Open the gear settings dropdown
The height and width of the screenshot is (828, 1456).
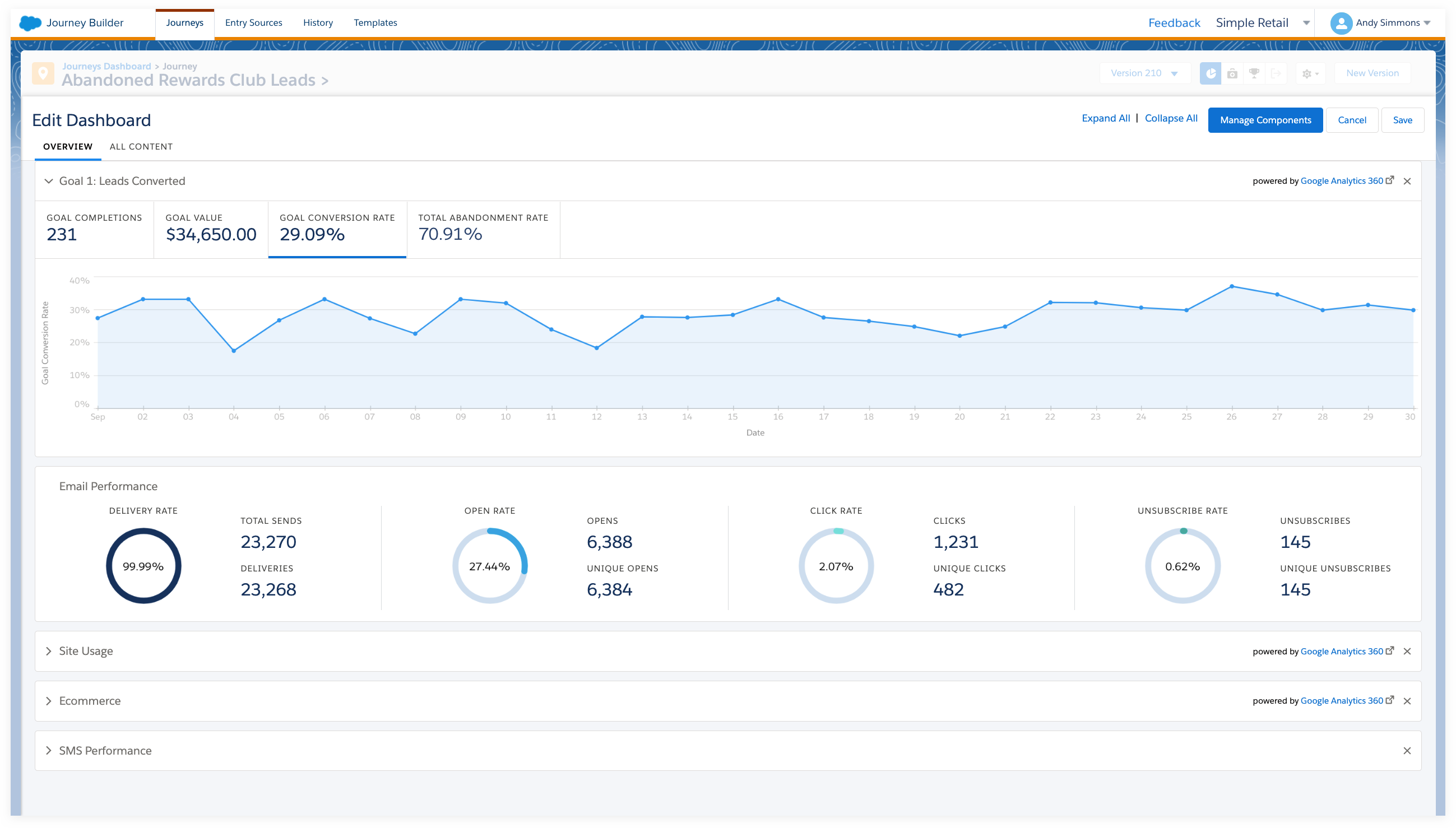tap(1310, 73)
